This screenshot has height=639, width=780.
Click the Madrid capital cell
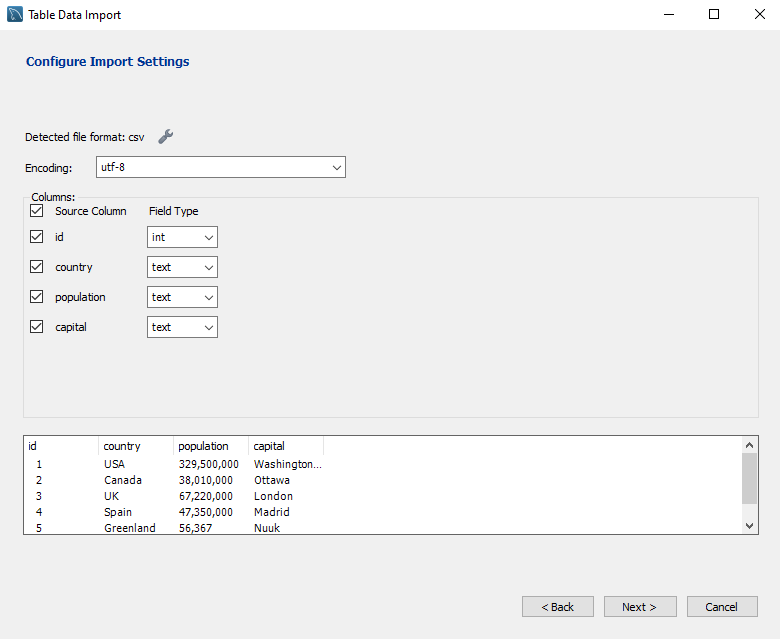coord(272,512)
